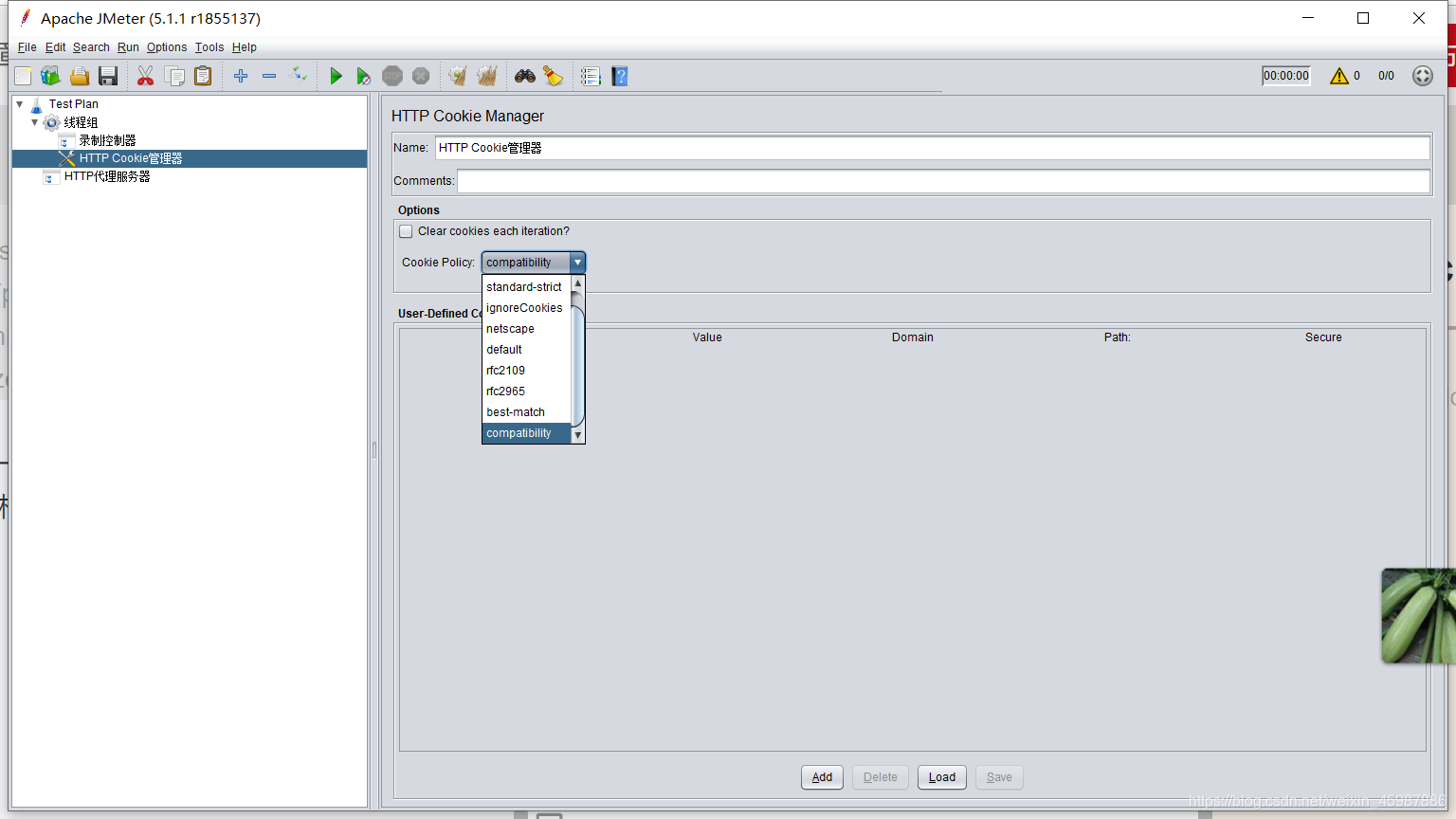Viewport: 1456px width, 819px height.
Task: Open the Templates icon in toolbar
Action: pos(50,76)
